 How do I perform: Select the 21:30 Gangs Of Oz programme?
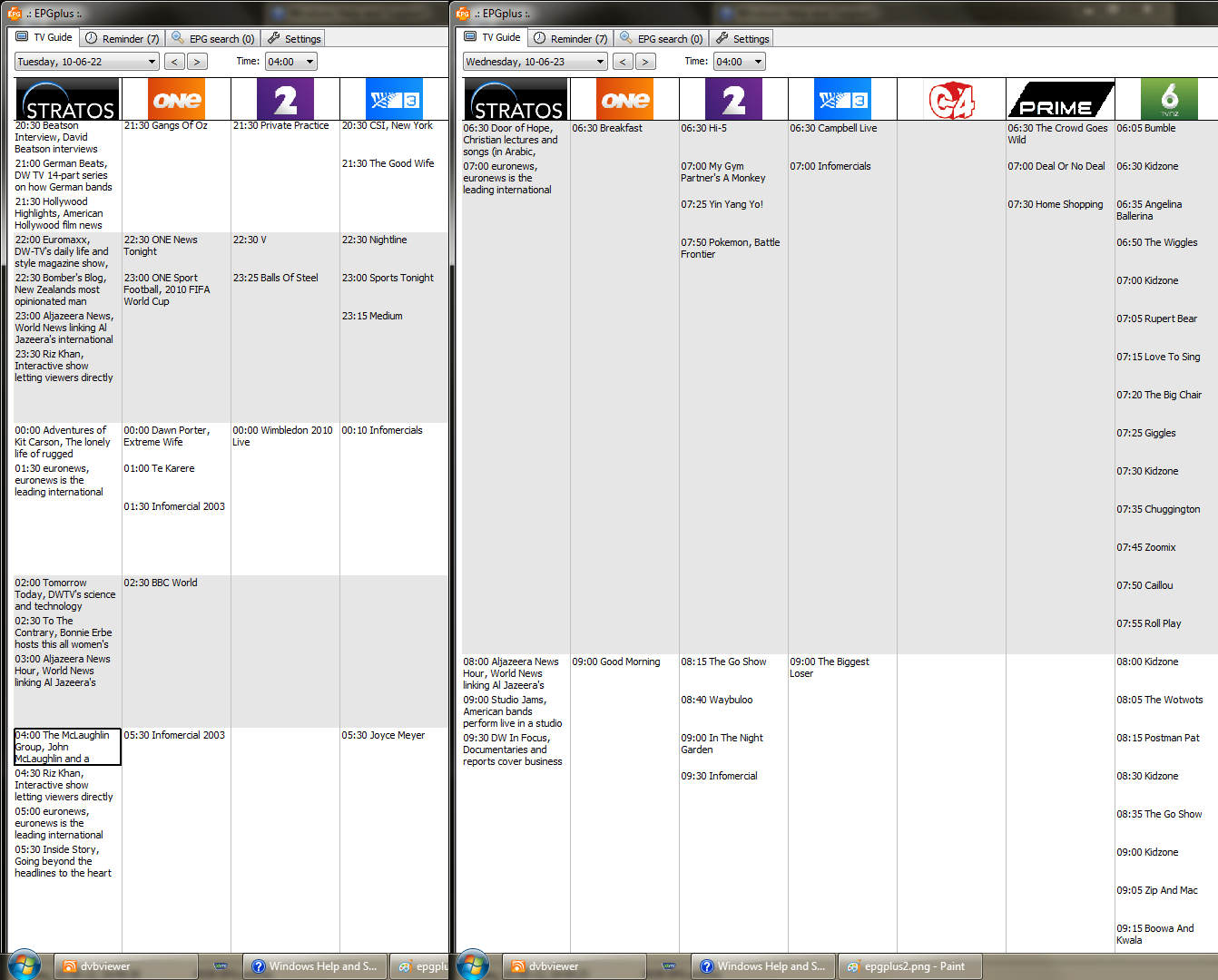click(165, 126)
